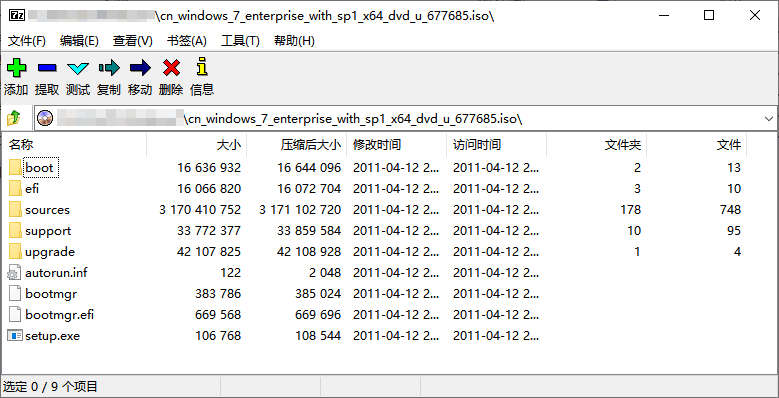Image resolution: width=779 pixels, height=398 pixels.
Task: Sort by the 压缩后大小 column header
Action: pos(311,145)
